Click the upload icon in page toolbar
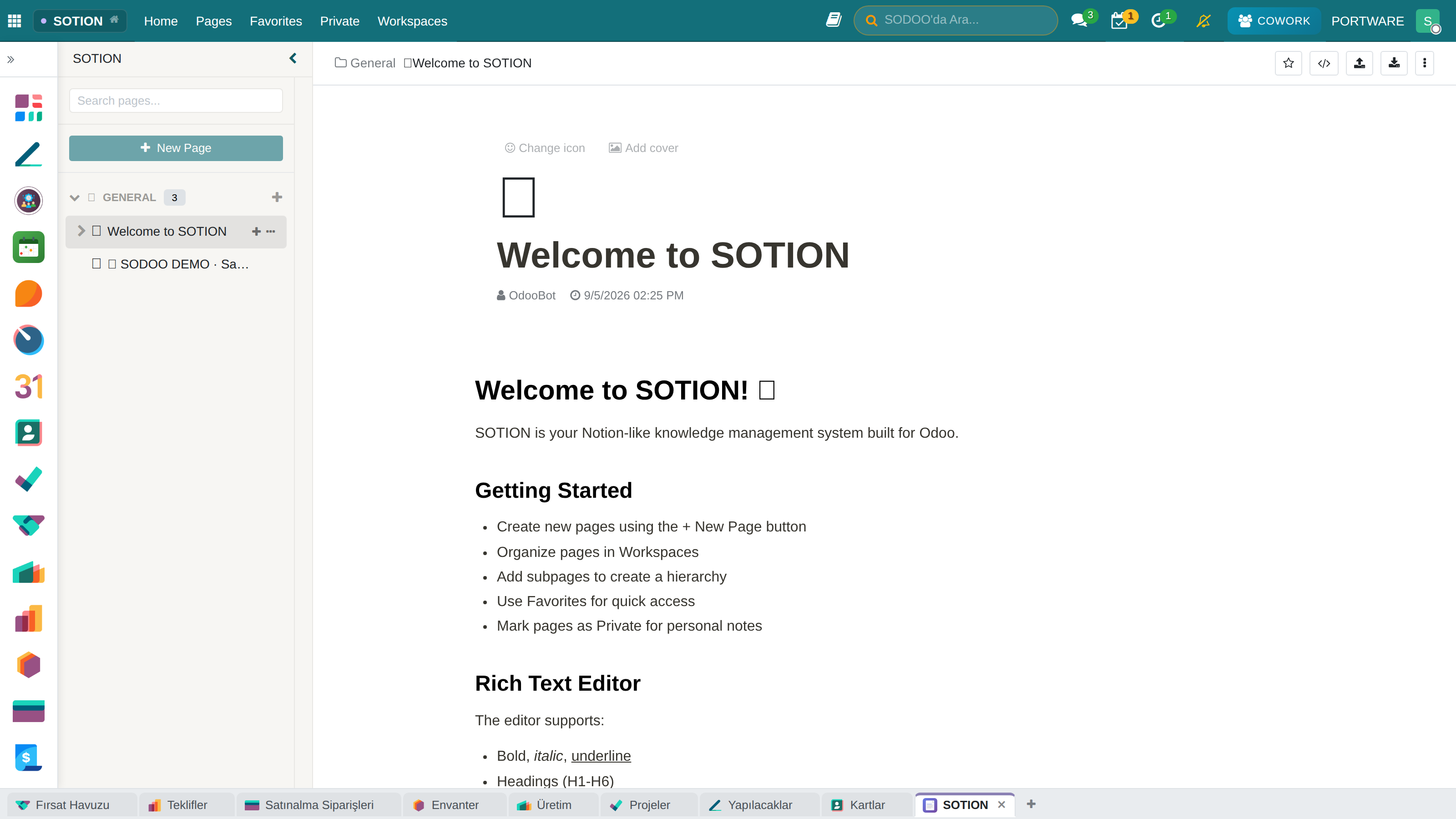Viewport: 1456px width, 819px height. tap(1360, 63)
